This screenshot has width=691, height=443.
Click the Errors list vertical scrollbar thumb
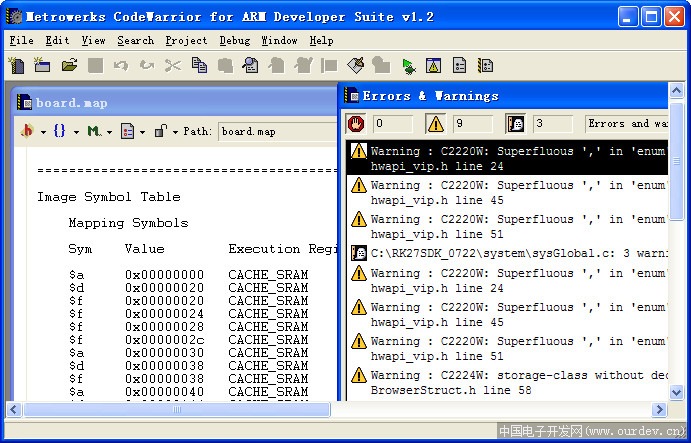pos(676,161)
